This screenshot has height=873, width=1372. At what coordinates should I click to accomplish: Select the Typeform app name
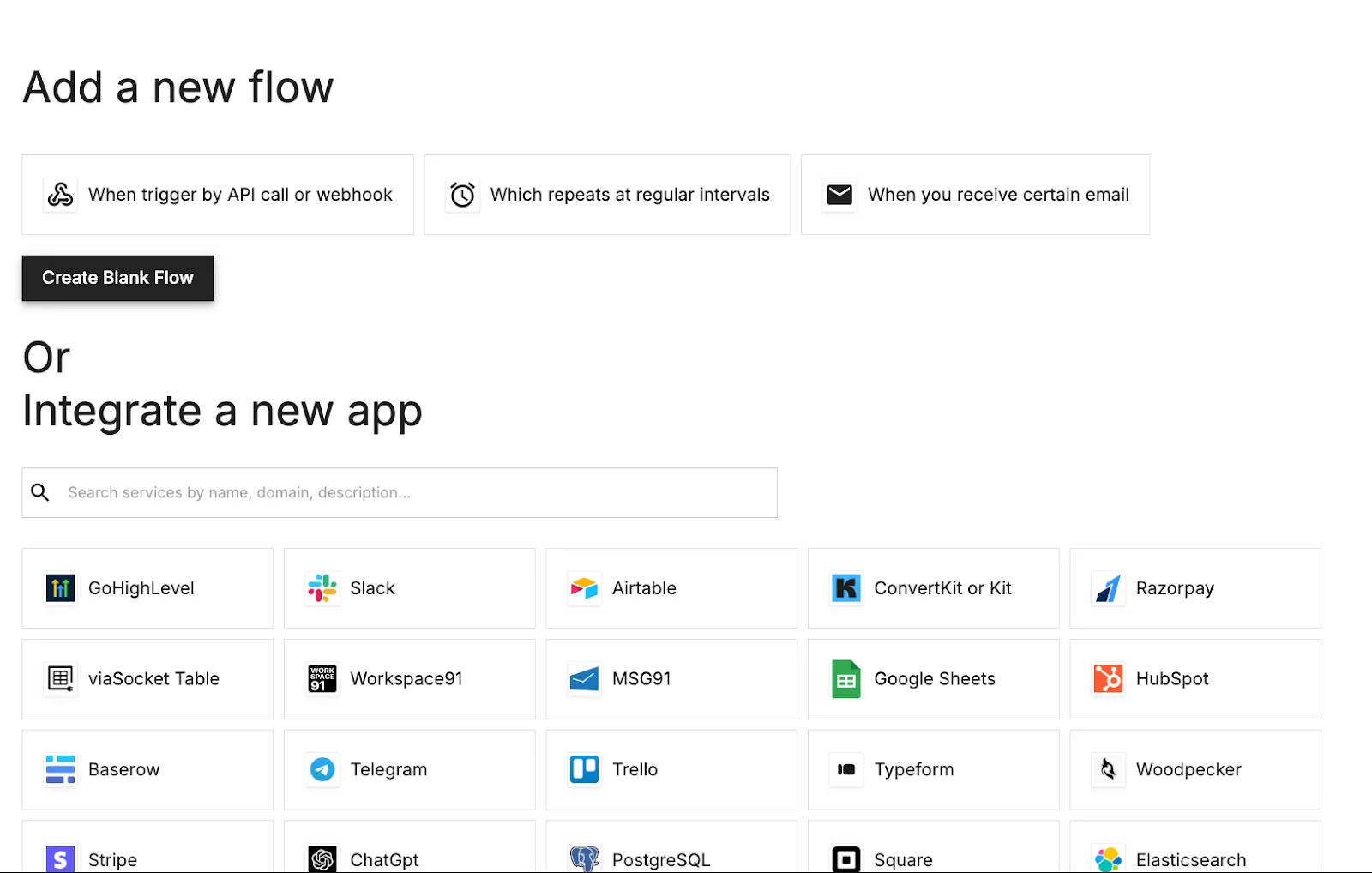coord(914,770)
